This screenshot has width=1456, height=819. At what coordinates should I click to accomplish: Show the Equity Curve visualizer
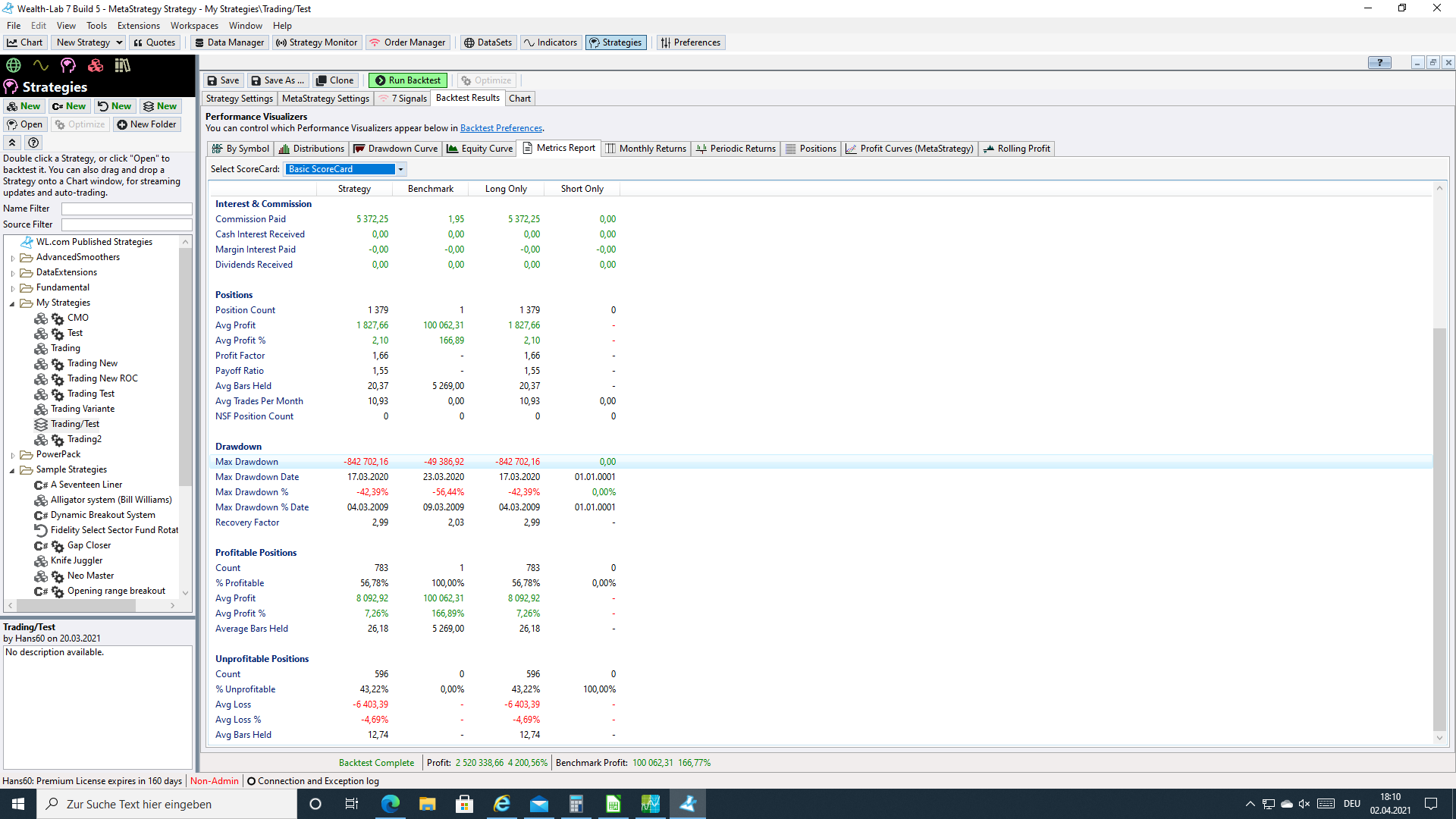(480, 149)
